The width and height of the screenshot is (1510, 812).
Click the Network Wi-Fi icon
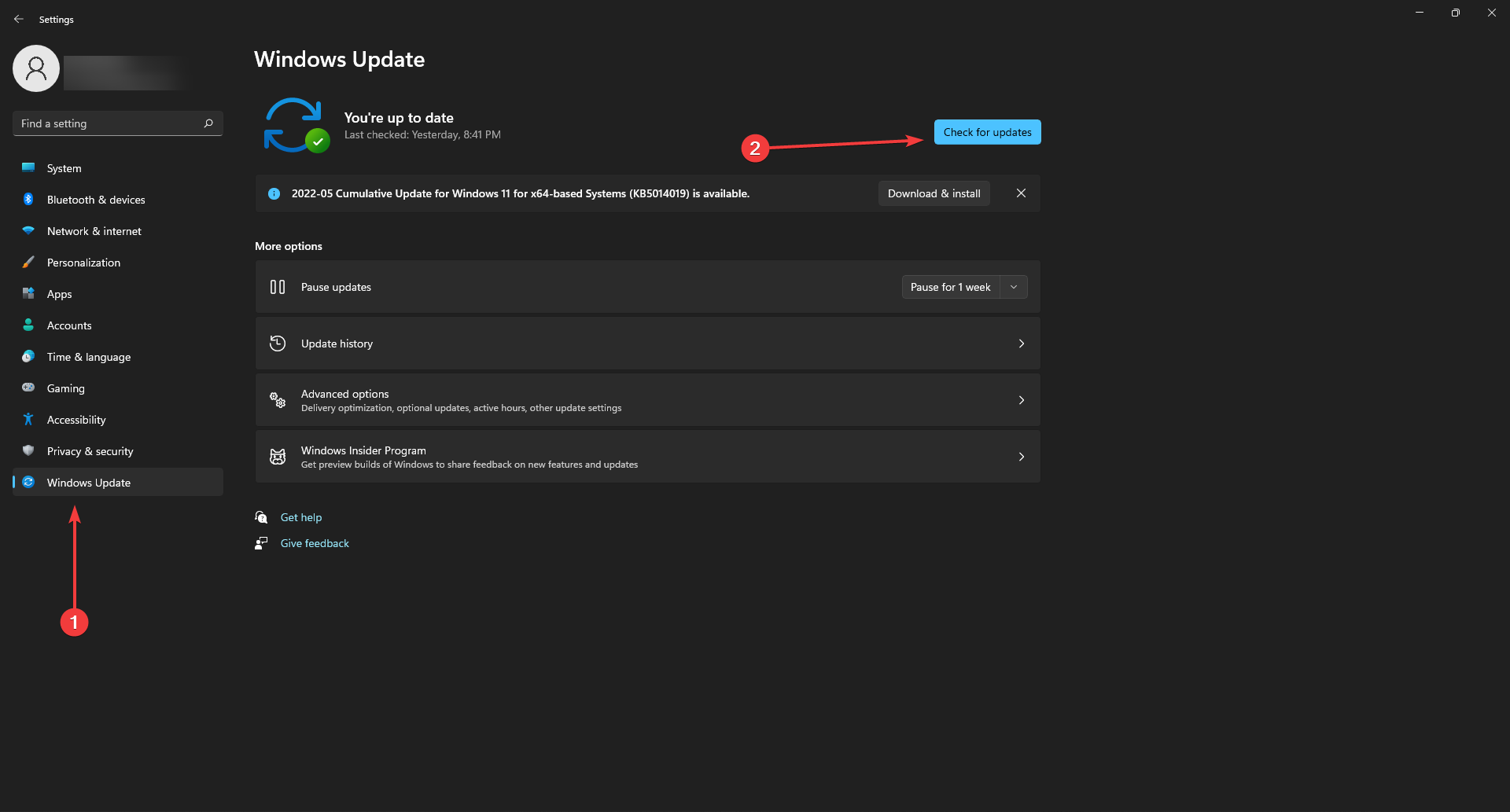point(28,230)
